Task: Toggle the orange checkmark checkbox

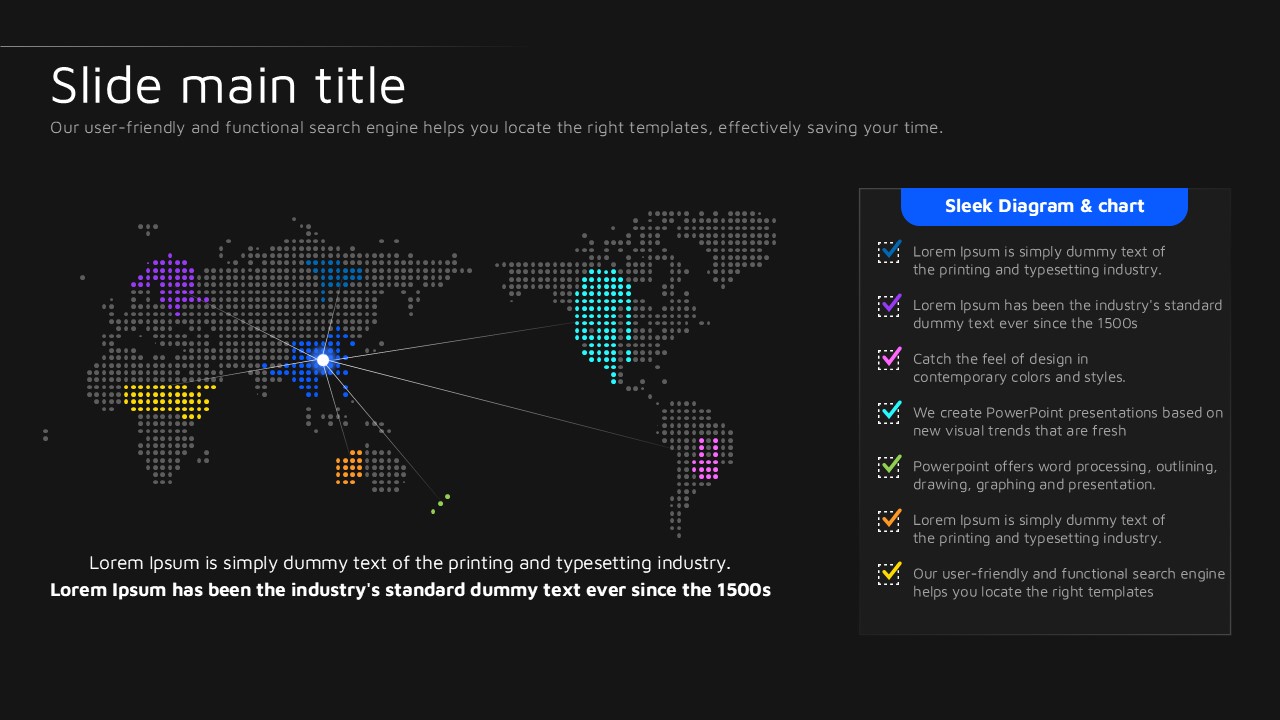Action: pyautogui.click(x=889, y=520)
